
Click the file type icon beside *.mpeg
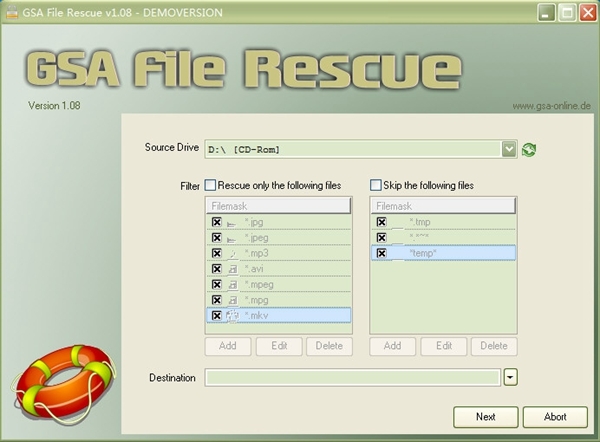coord(233,285)
